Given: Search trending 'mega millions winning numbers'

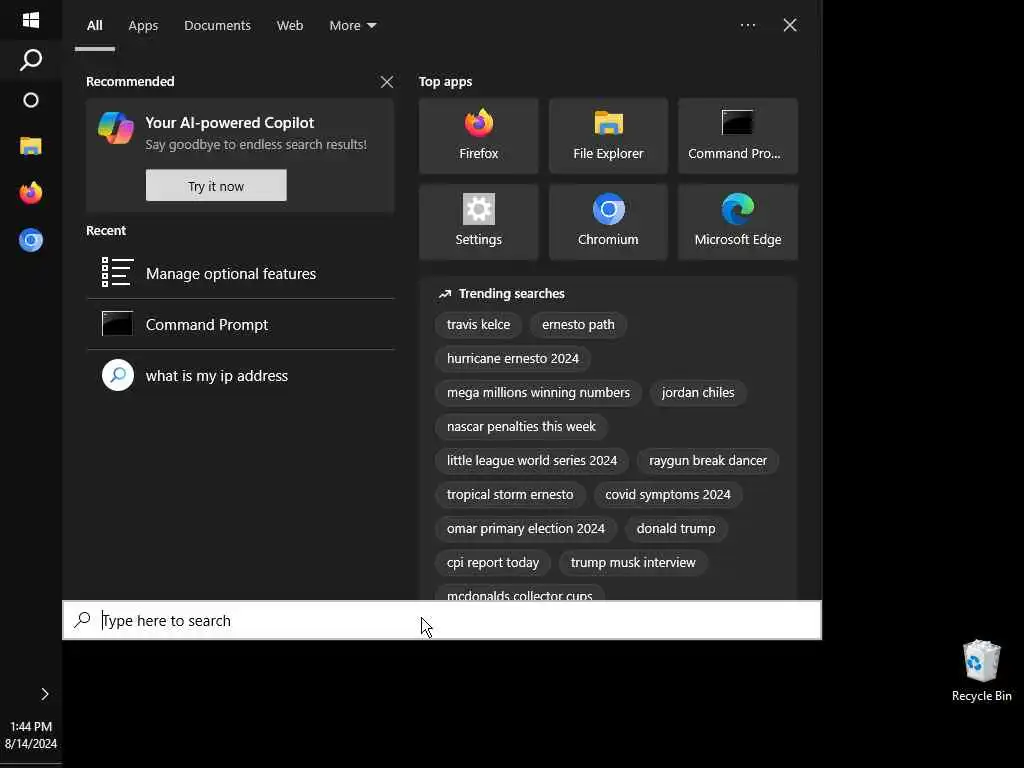Looking at the screenshot, I should pos(538,392).
